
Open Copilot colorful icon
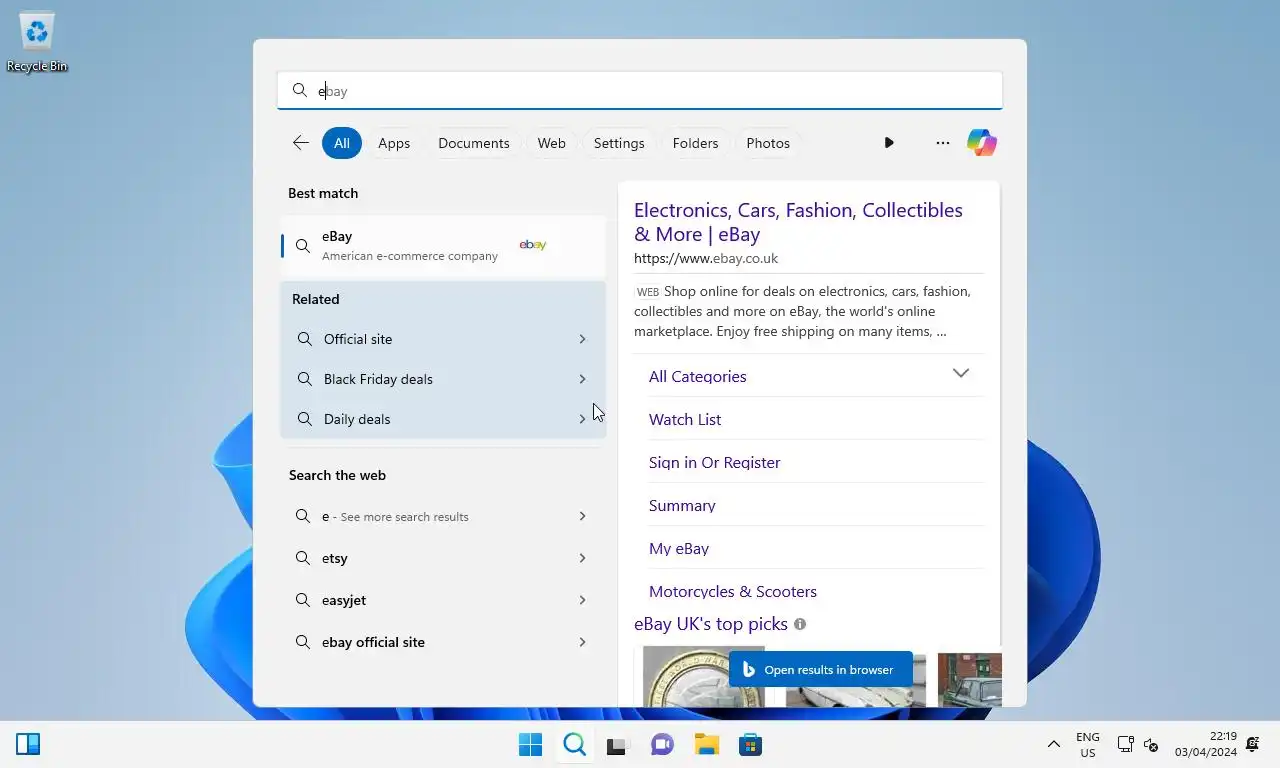[x=982, y=143]
